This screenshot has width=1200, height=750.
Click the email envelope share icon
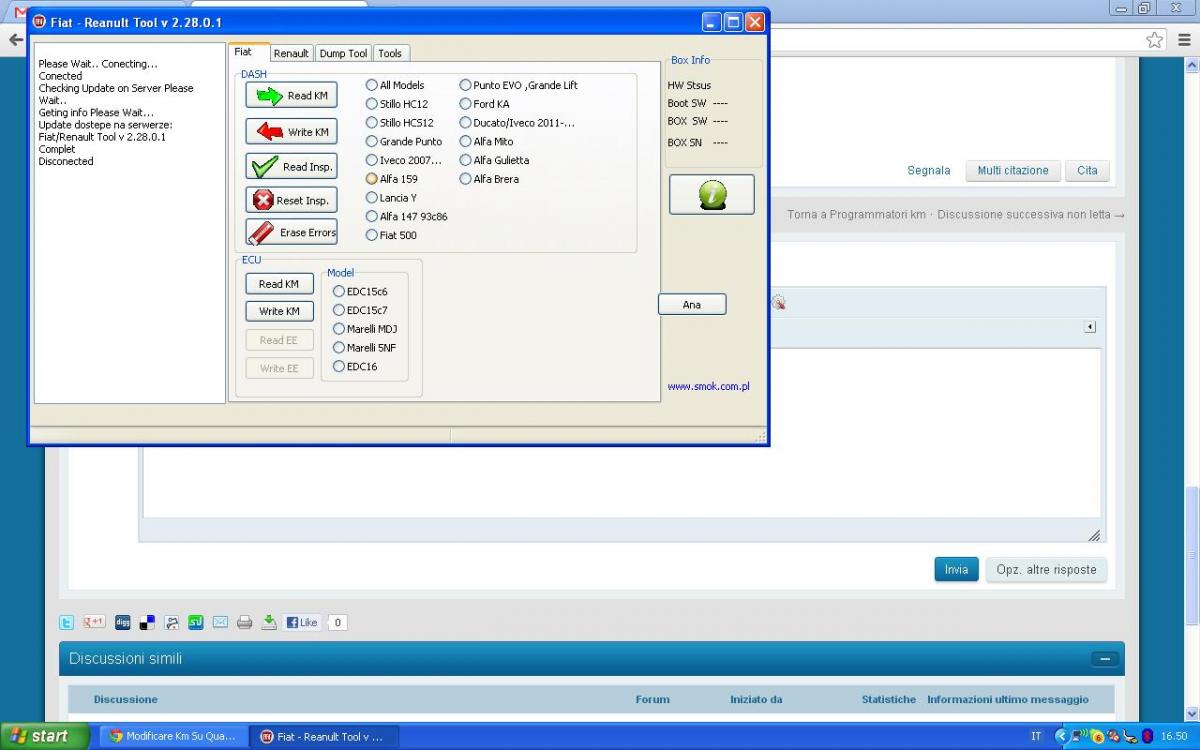click(x=220, y=622)
